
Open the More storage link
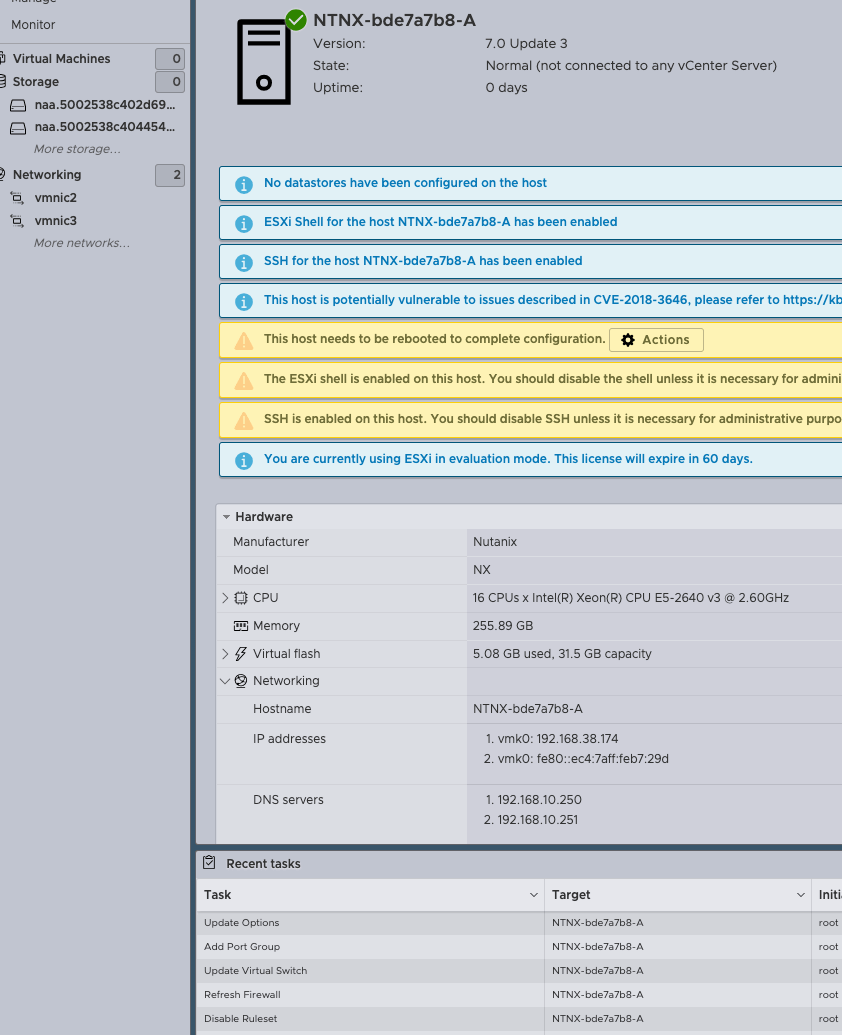pos(77,149)
